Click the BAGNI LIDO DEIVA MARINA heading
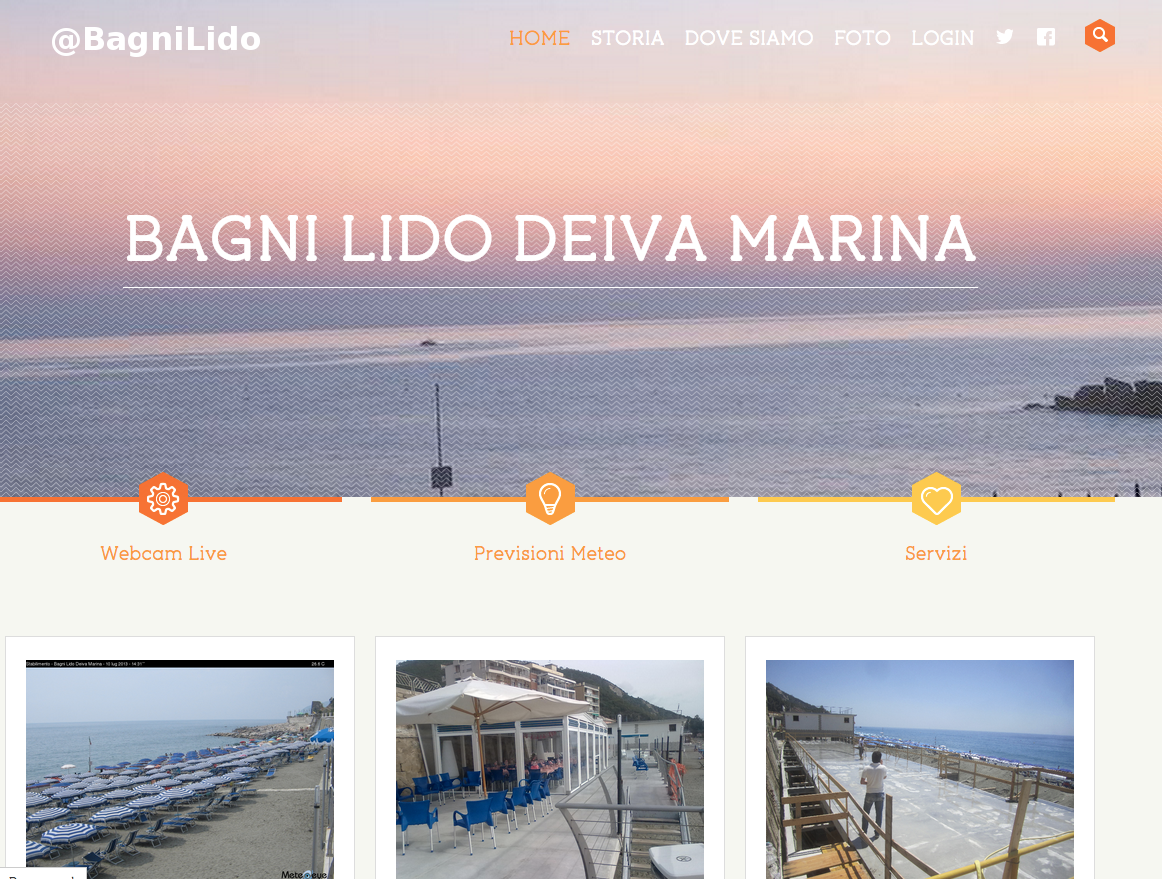 point(551,239)
